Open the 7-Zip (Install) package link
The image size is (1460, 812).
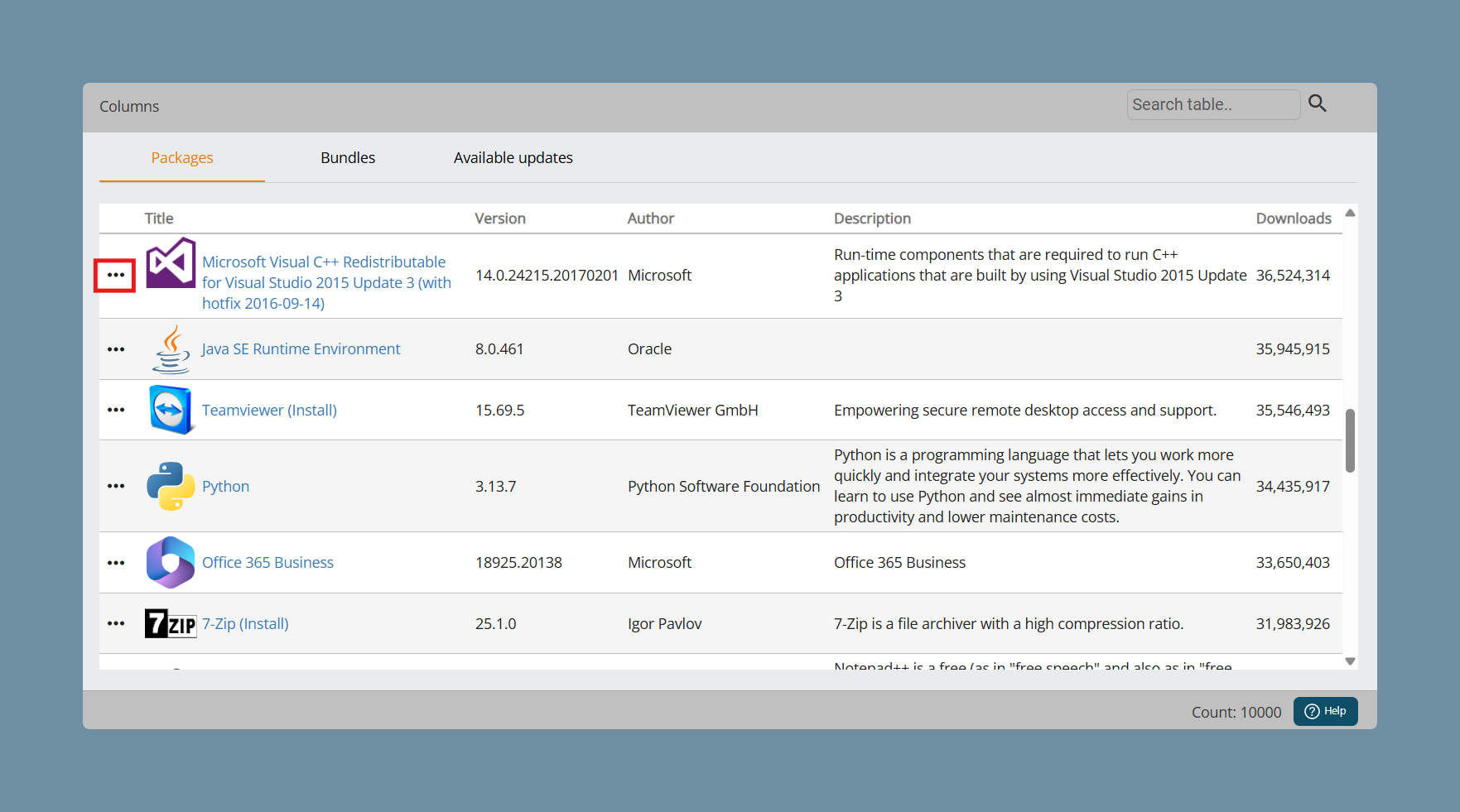click(x=245, y=623)
